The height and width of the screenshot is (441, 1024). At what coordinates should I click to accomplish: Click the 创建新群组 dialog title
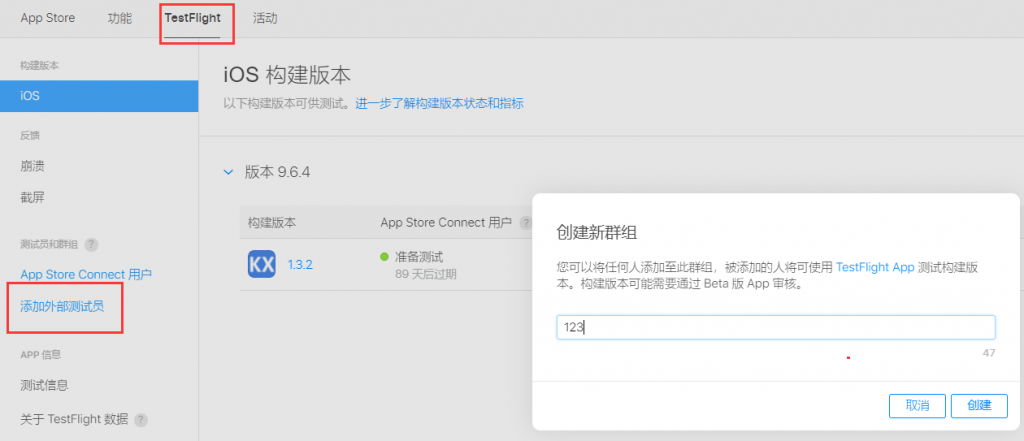597,233
